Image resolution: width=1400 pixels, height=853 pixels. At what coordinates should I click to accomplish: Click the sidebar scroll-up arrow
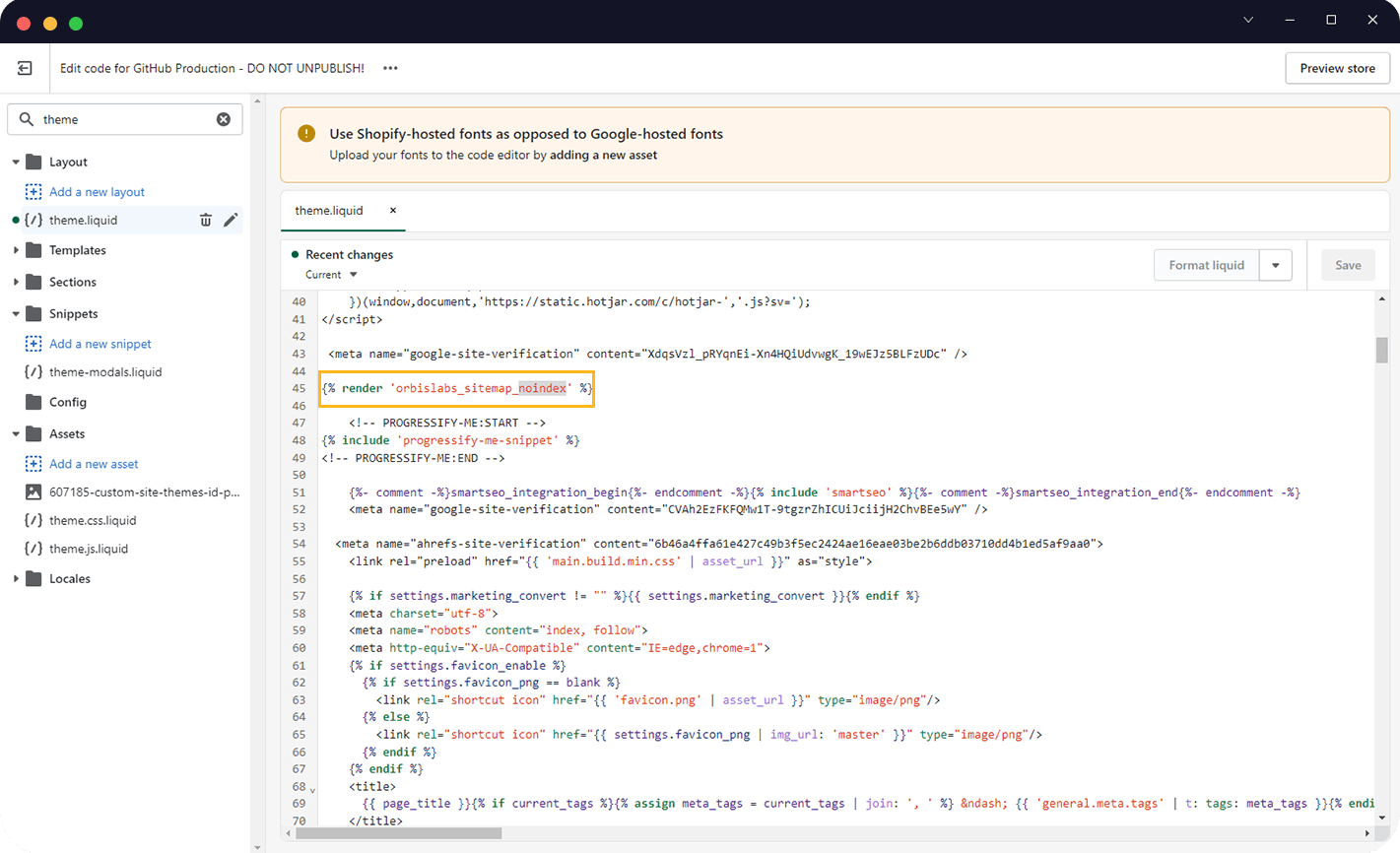(x=258, y=100)
